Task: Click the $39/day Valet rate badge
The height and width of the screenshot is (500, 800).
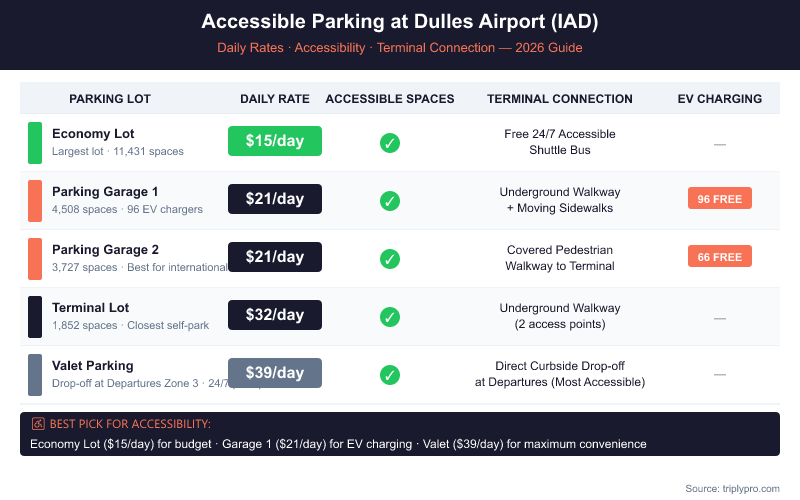Action: tap(275, 373)
